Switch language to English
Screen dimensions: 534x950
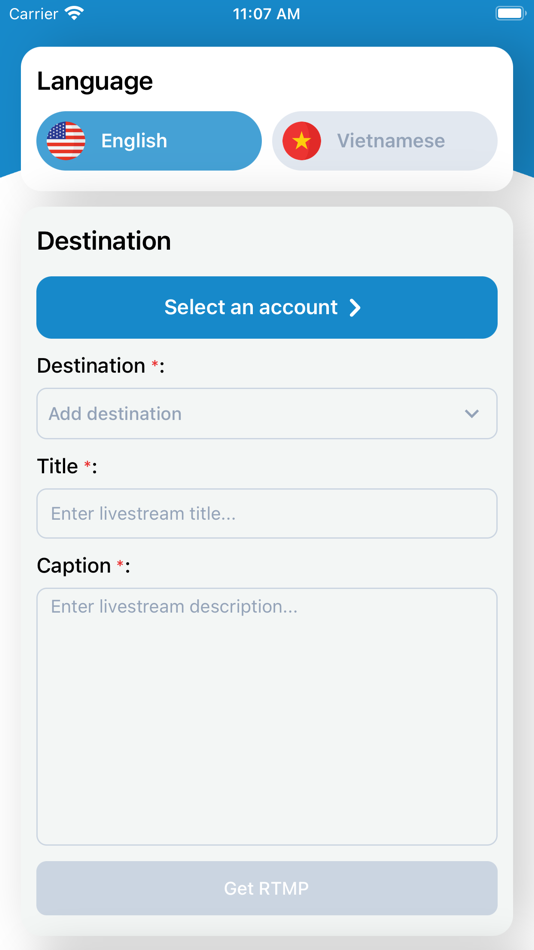pyautogui.click(x=149, y=141)
